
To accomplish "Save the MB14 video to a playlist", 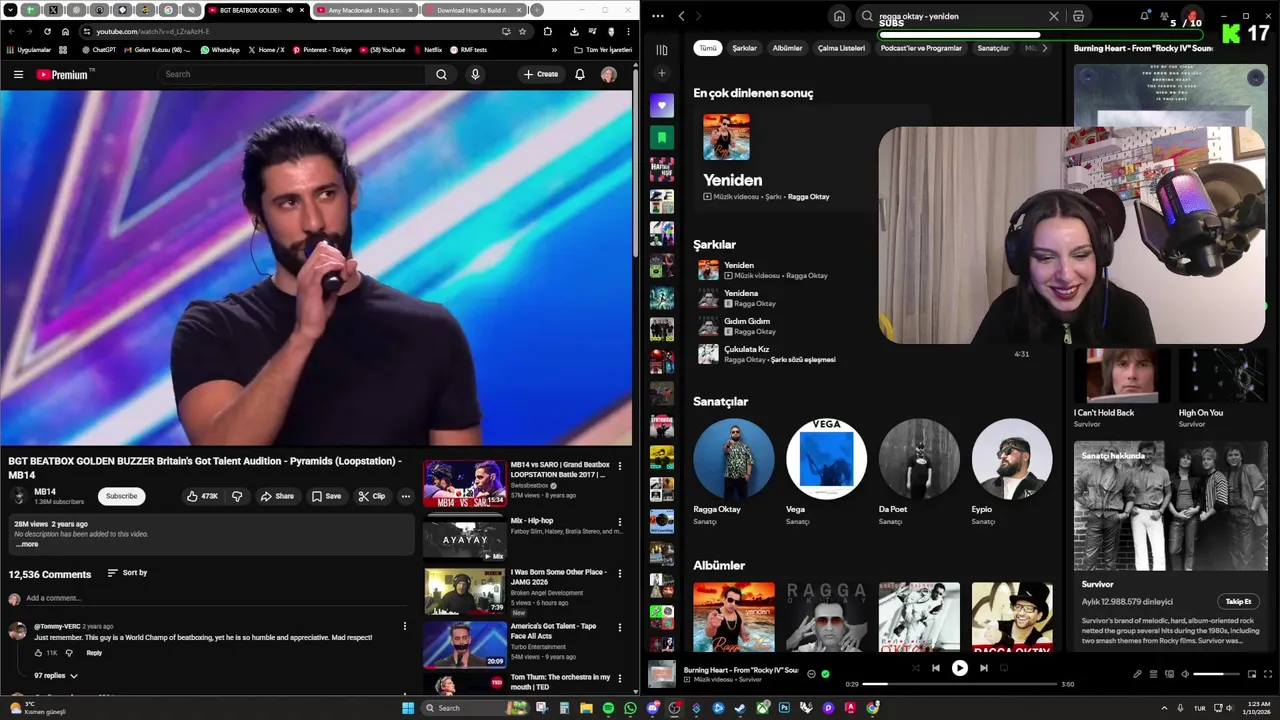I will pos(326,496).
